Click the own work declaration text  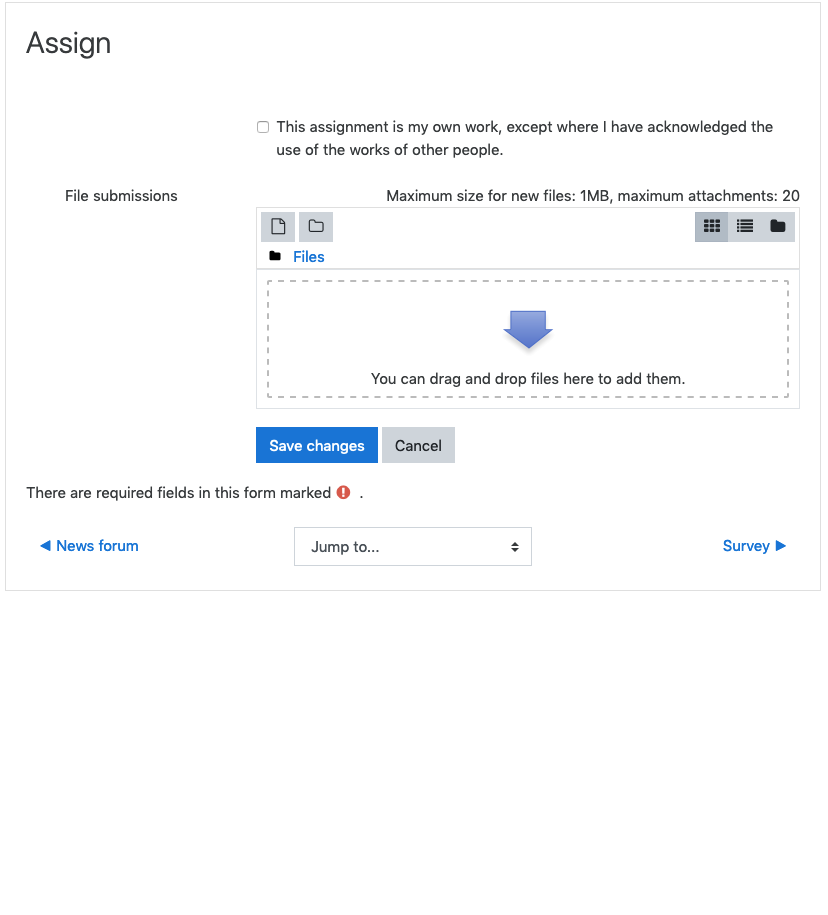pos(525,138)
